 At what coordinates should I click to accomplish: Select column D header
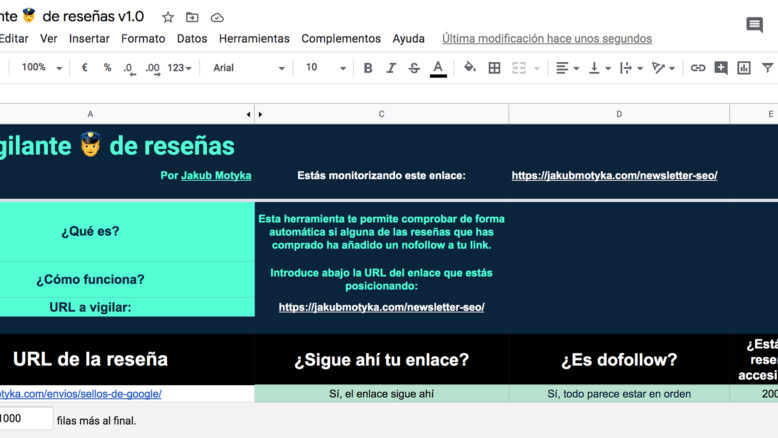pyautogui.click(x=619, y=114)
